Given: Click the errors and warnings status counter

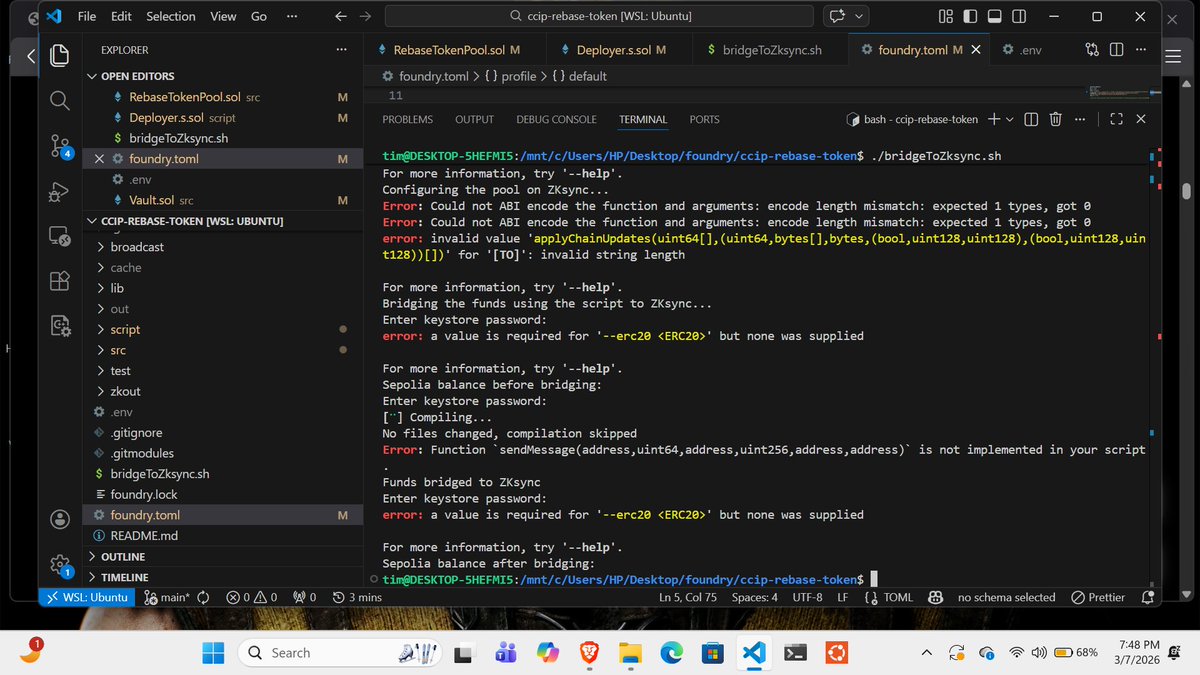Looking at the screenshot, I should point(252,597).
